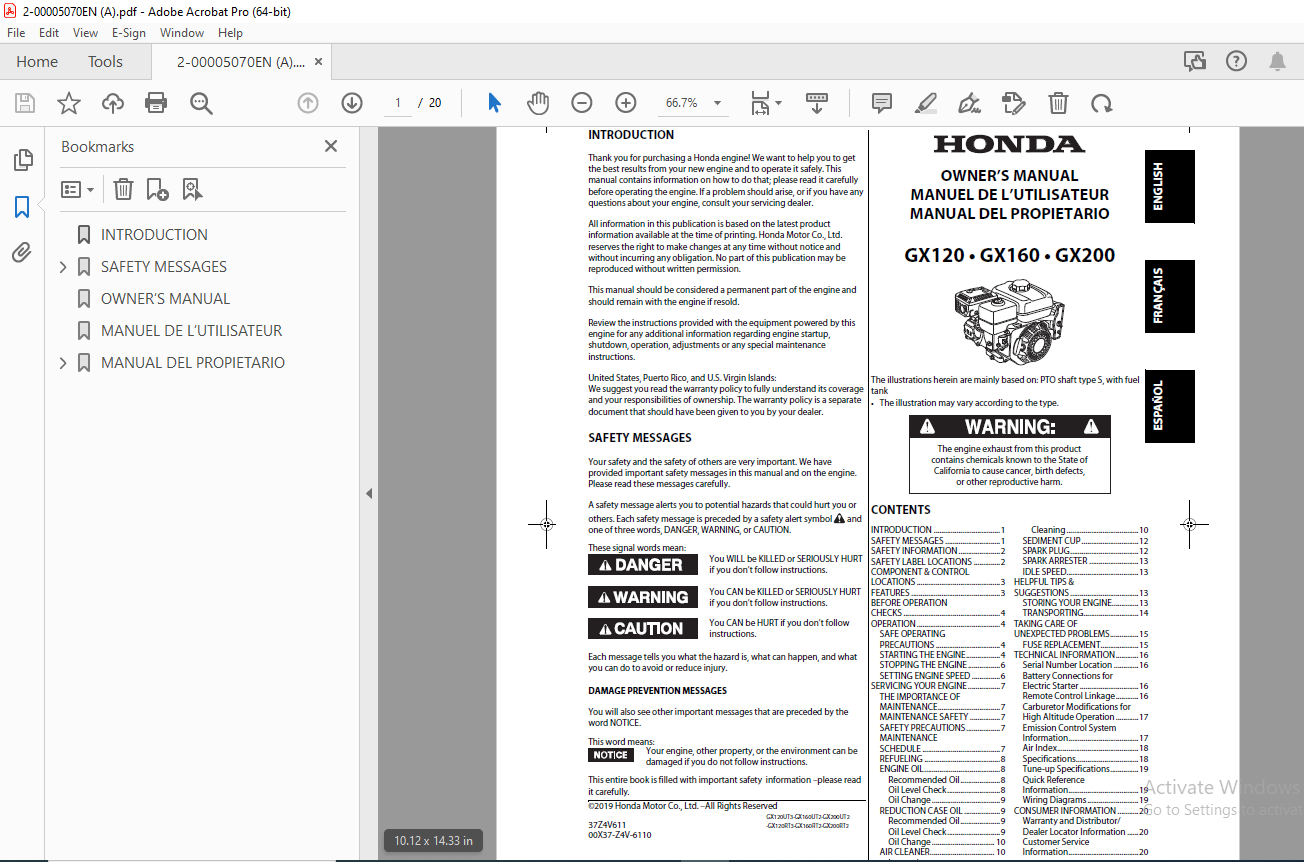Close the Bookmarks panel

pyautogui.click(x=331, y=146)
